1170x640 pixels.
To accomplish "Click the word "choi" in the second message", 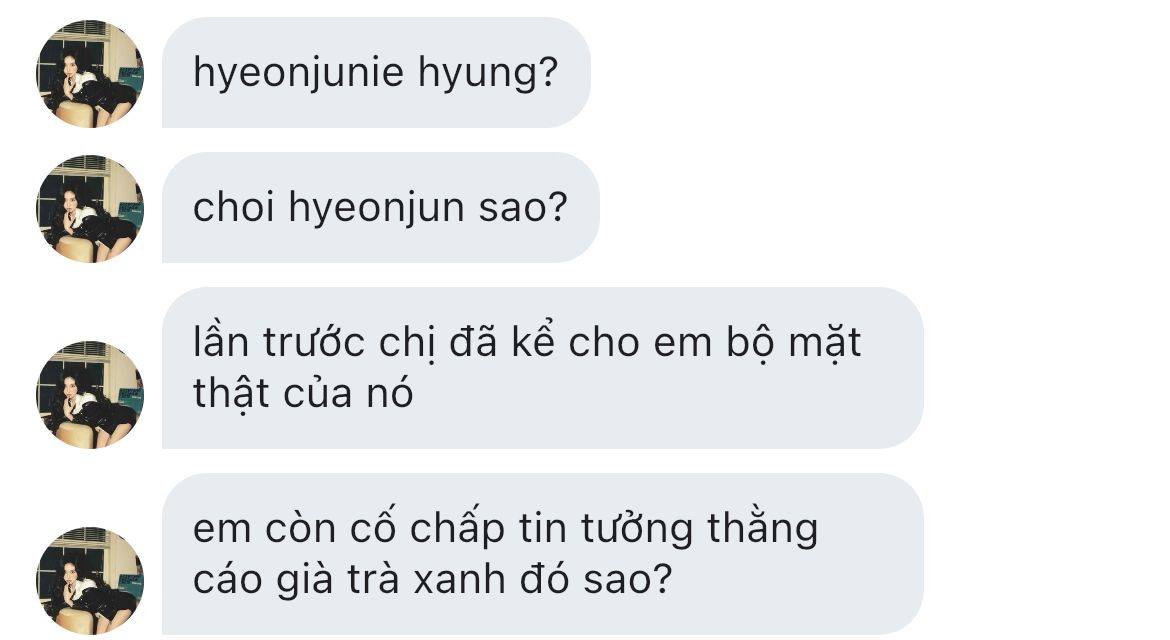I will point(234,207).
